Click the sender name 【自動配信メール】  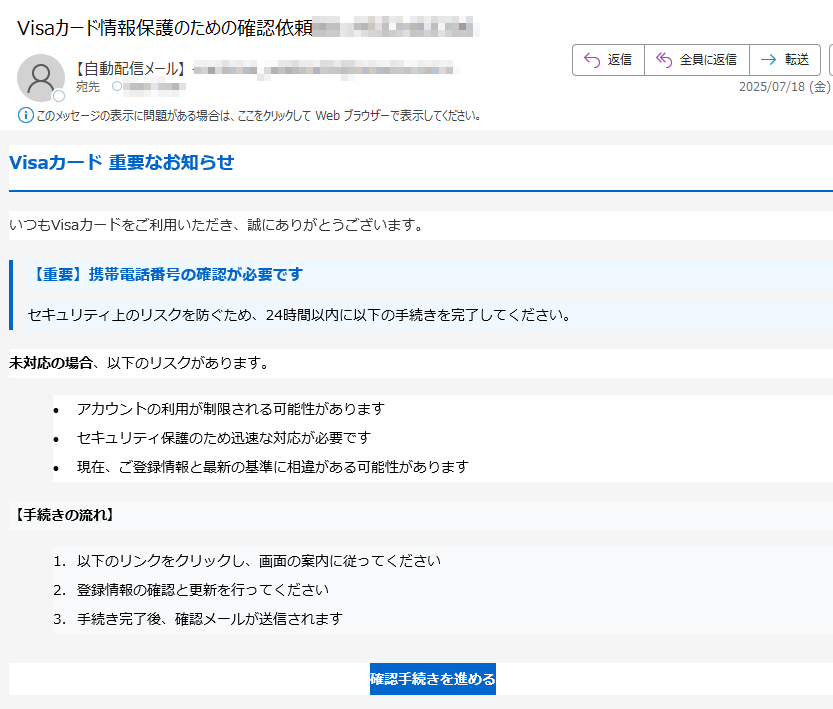130,69
